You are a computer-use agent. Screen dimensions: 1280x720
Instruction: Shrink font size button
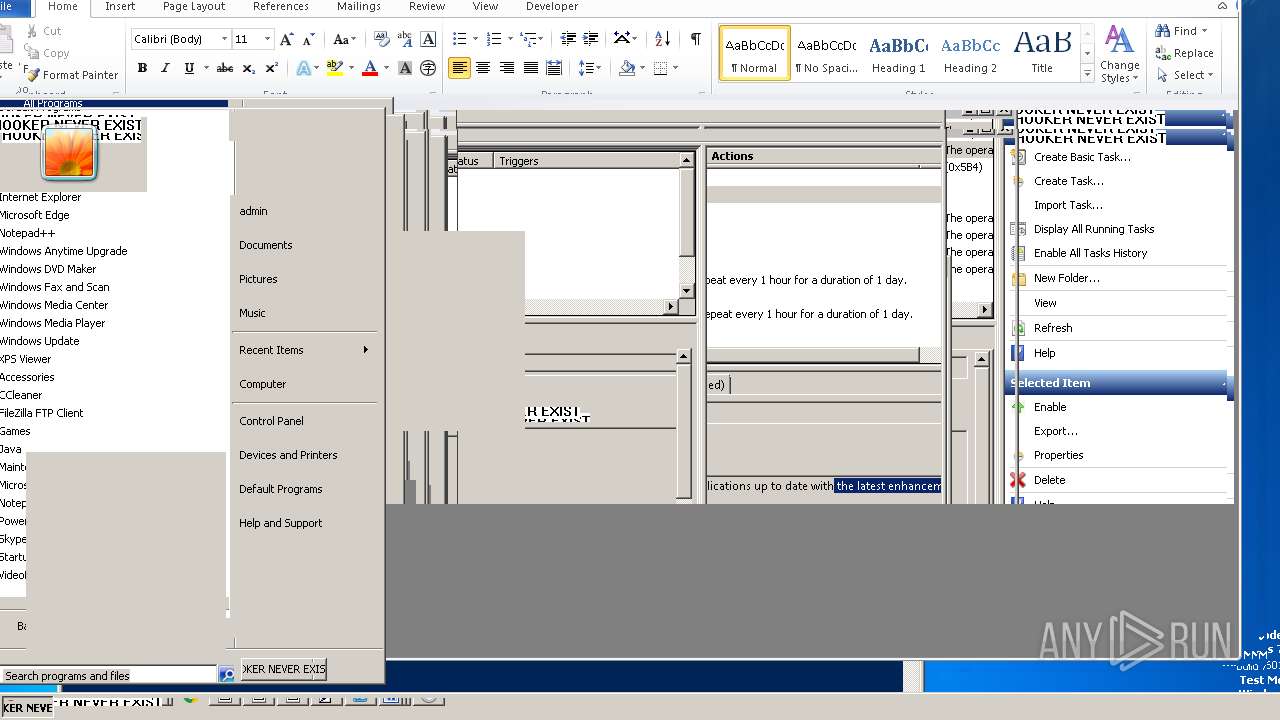(x=309, y=39)
